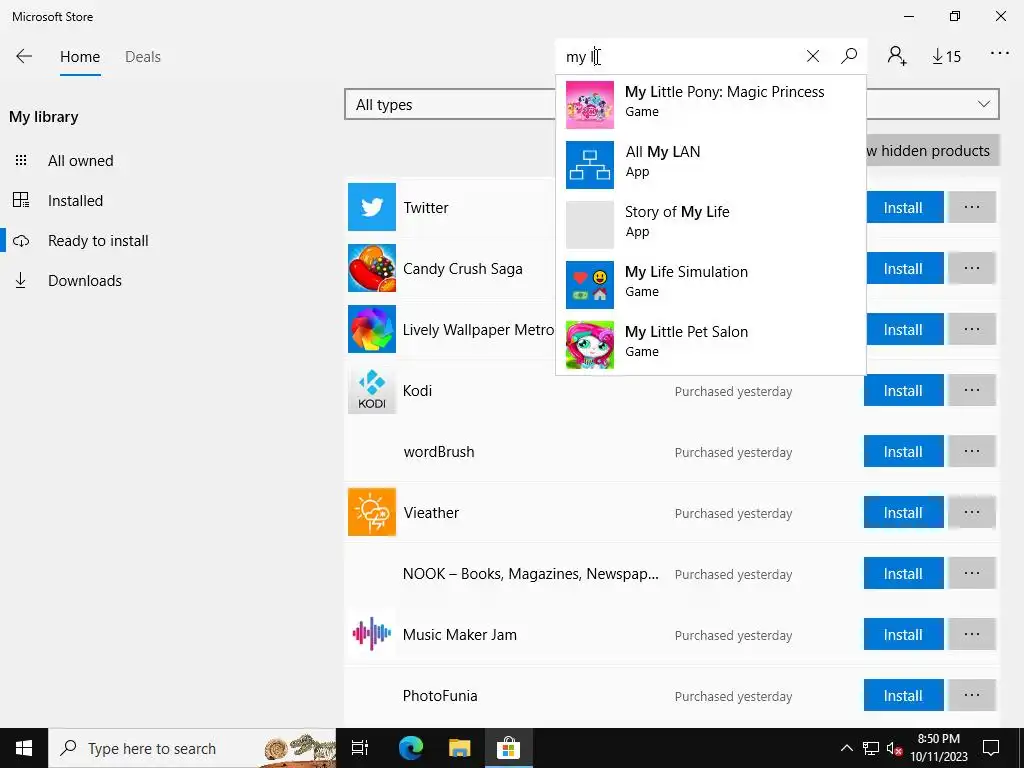Choose Story of My Life suggestion
The image size is (1024, 768).
coord(711,225)
